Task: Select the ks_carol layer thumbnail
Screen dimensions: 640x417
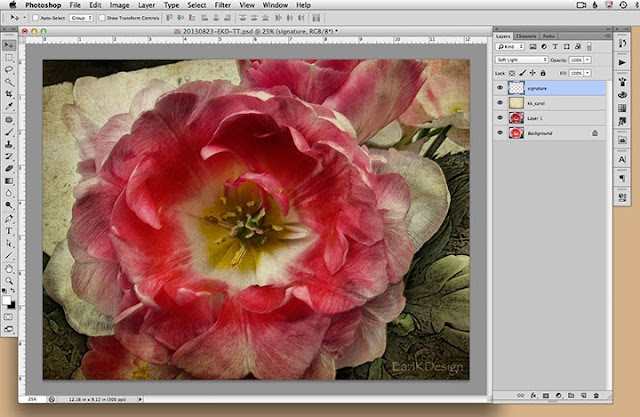Action: [517, 103]
